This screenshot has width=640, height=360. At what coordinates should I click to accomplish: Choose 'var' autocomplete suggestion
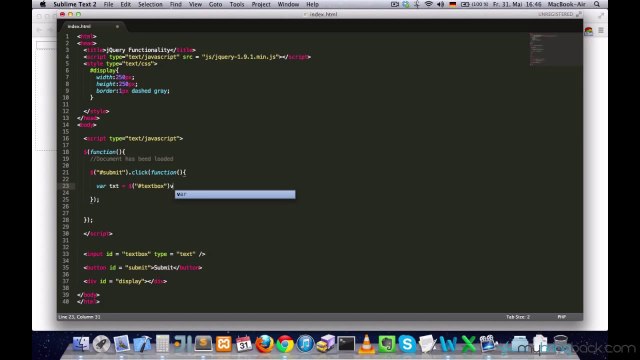[235, 194]
